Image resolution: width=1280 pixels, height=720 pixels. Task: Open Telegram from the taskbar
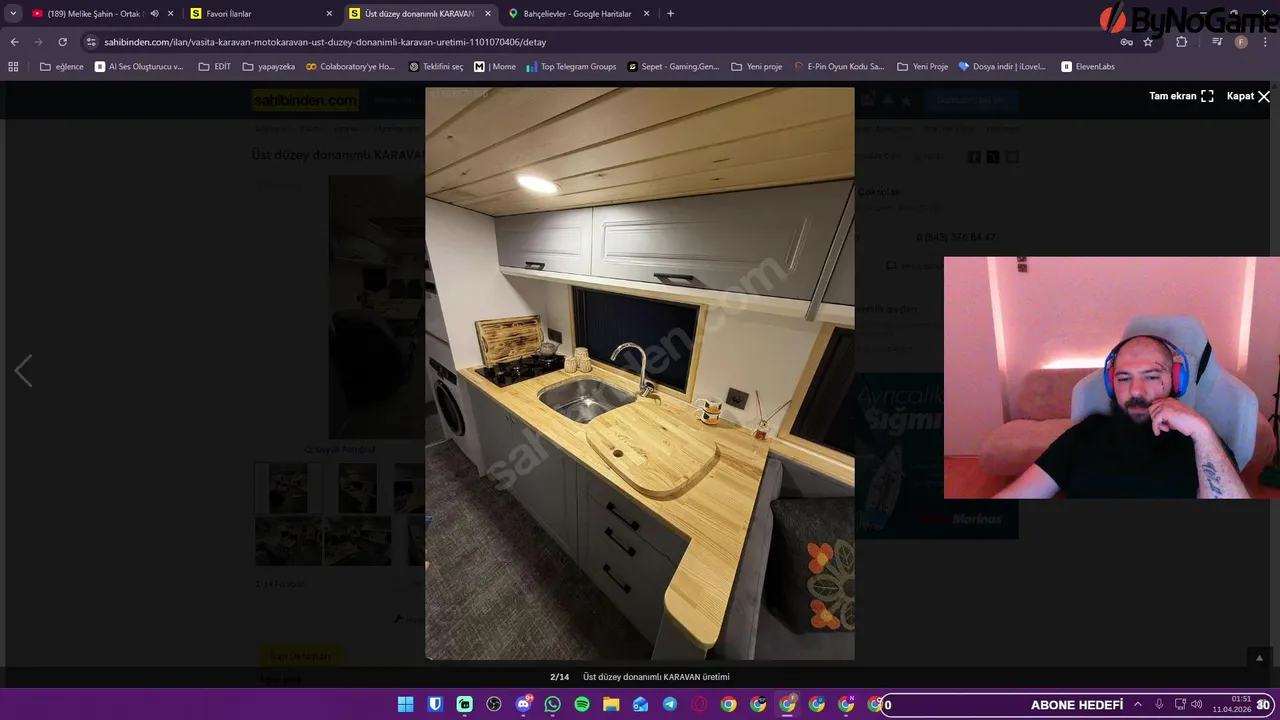670,704
